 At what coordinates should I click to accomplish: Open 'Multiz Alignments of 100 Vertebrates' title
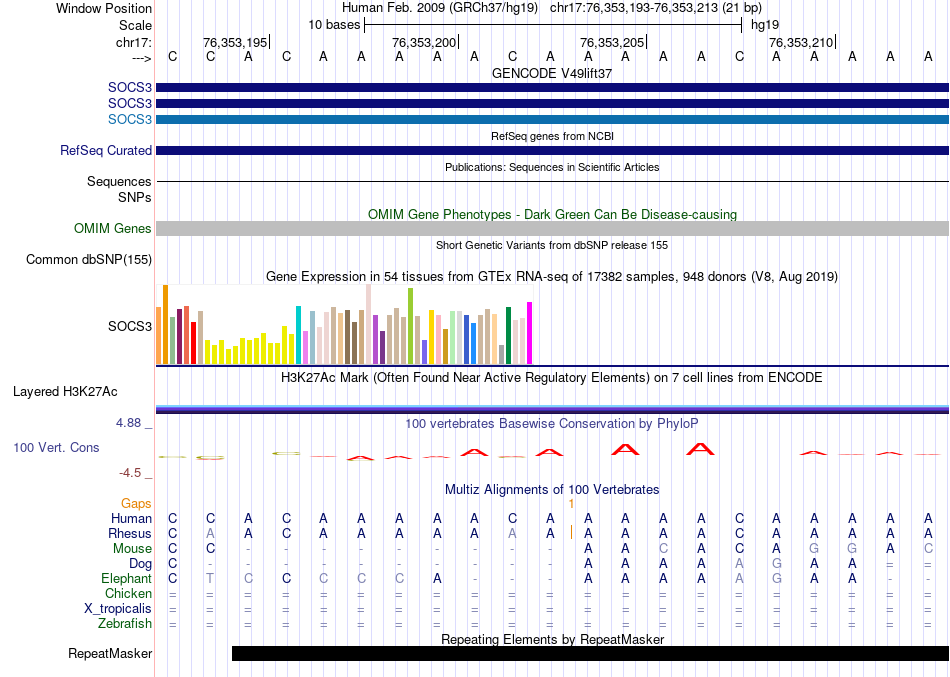[552, 490]
